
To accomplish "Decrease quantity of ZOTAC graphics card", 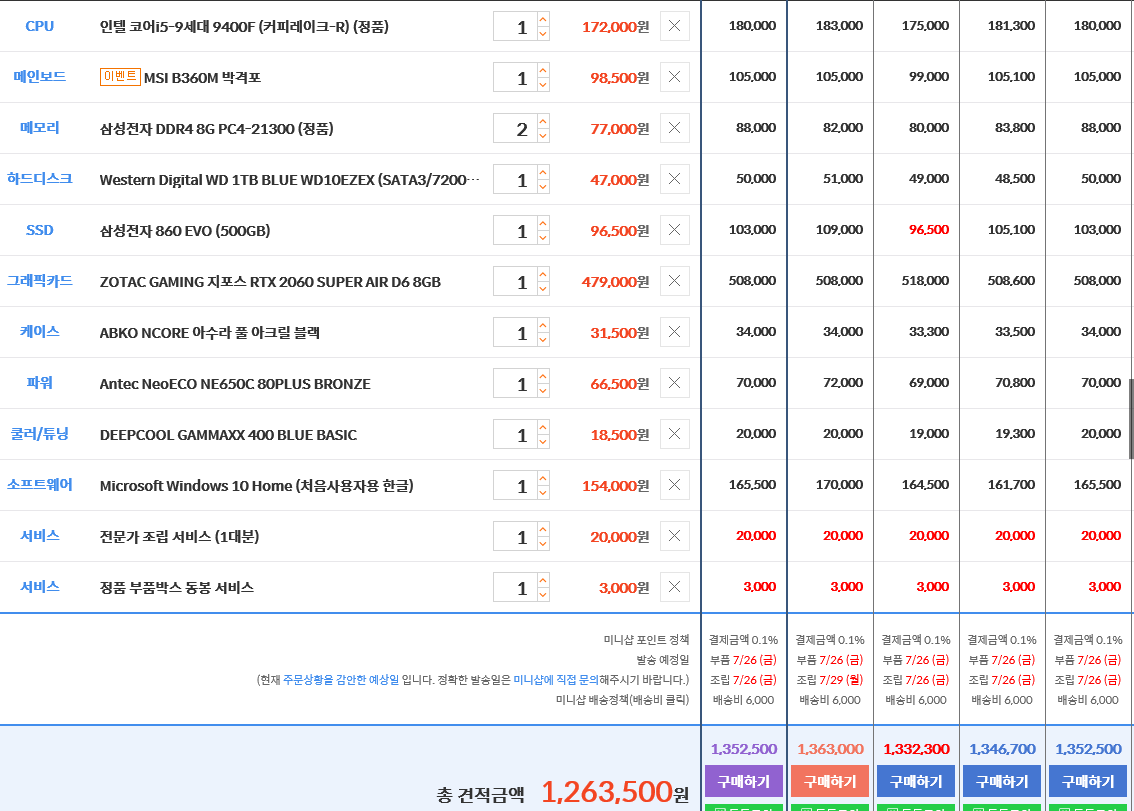I will tap(543, 288).
